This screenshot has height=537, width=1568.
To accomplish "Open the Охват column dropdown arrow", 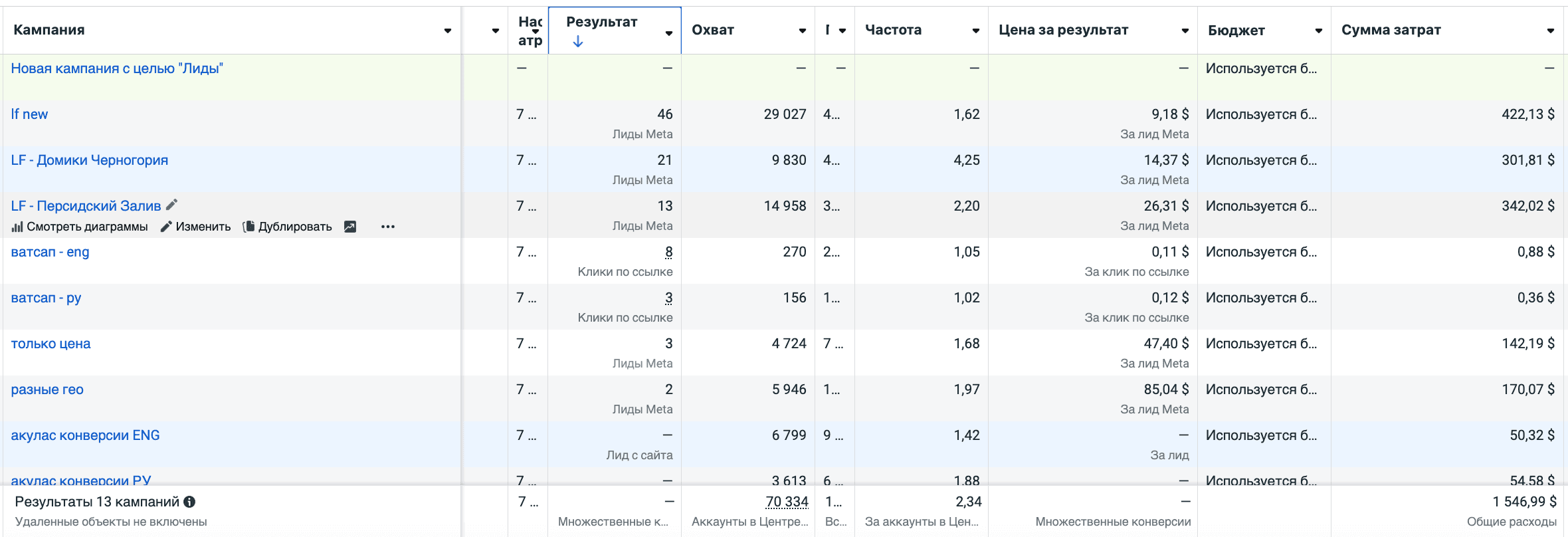I will tap(803, 31).
